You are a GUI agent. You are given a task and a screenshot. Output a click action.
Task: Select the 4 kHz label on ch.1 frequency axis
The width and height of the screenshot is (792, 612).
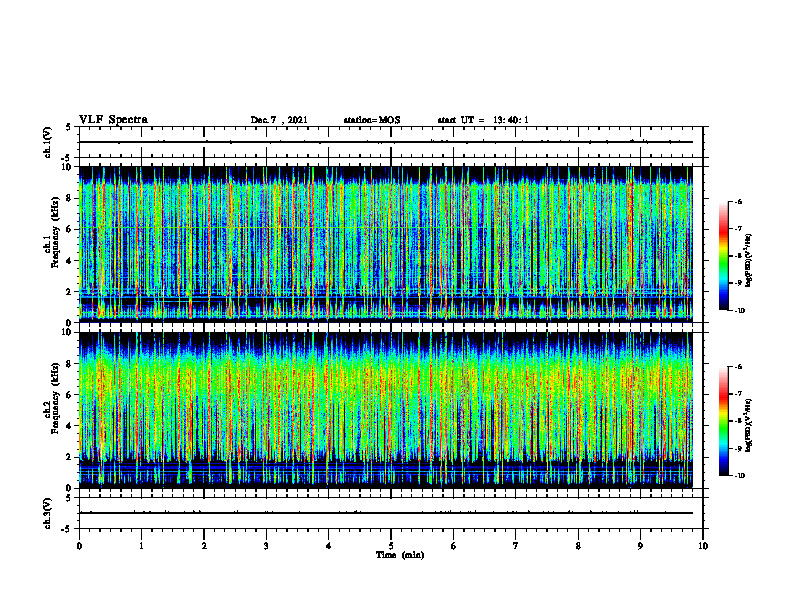(x=70, y=261)
